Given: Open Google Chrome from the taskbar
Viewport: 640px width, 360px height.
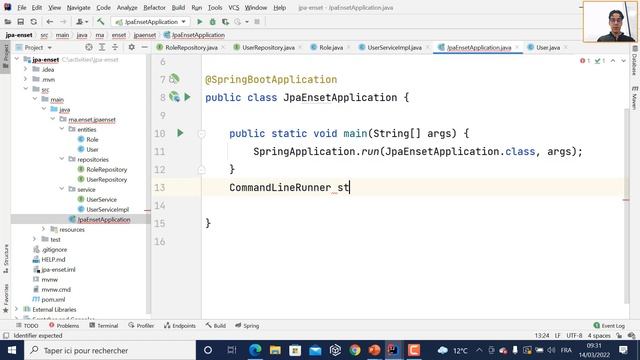Looking at the screenshot, I should [355, 350].
